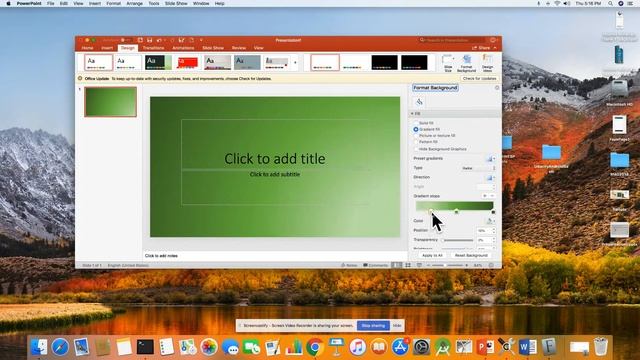Viewport: 640px width, 360px height.
Task: Select the dark rightmost gradient stop
Action: point(493,211)
